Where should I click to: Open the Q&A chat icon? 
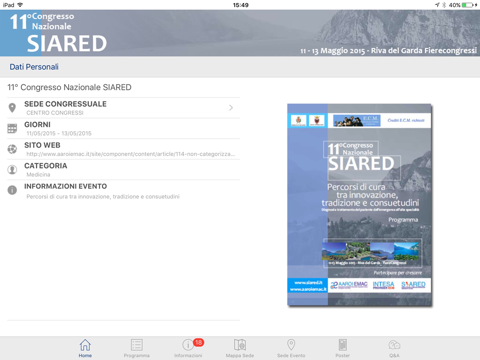[x=394, y=345]
